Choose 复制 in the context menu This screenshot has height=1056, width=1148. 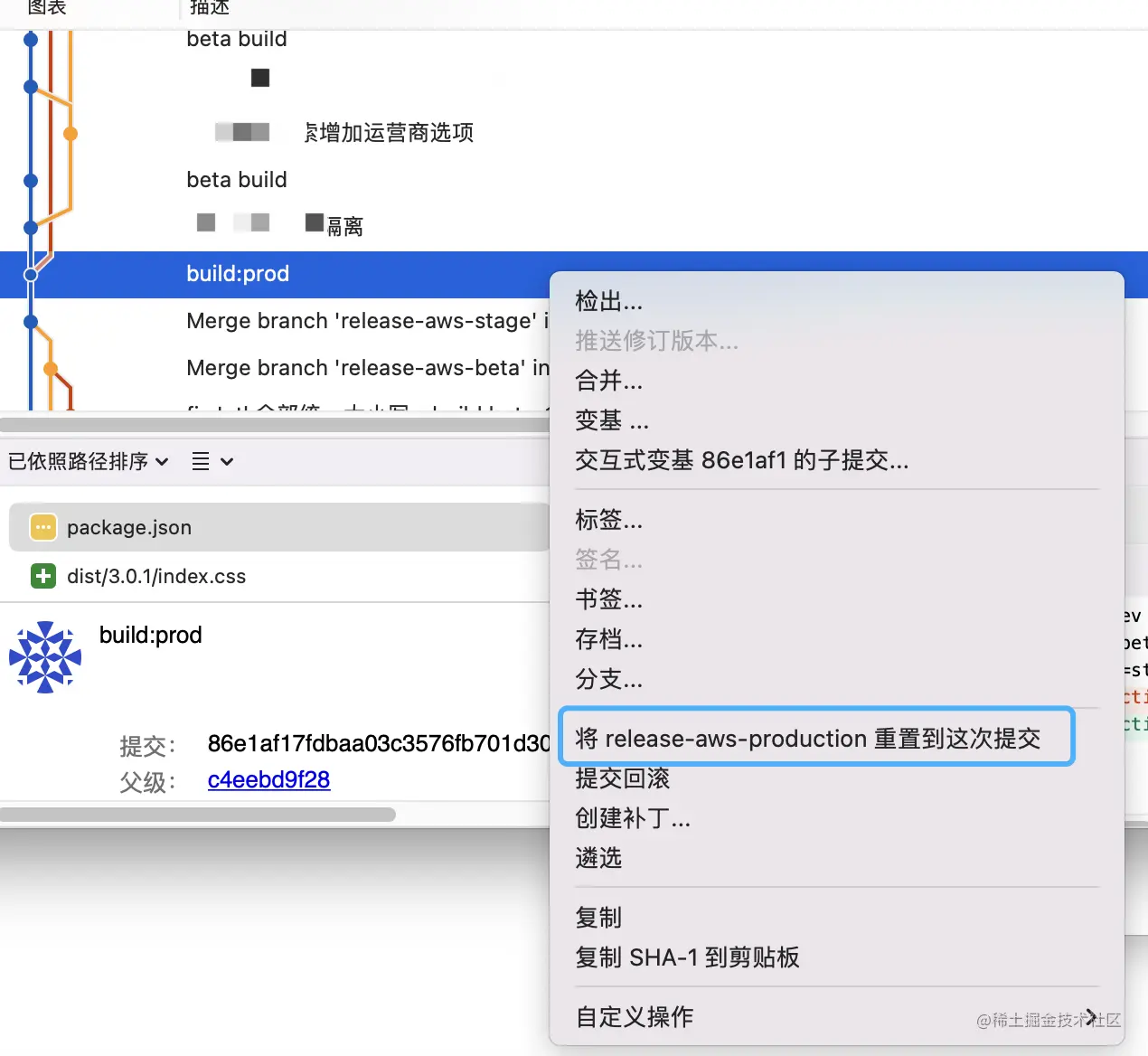click(x=598, y=918)
